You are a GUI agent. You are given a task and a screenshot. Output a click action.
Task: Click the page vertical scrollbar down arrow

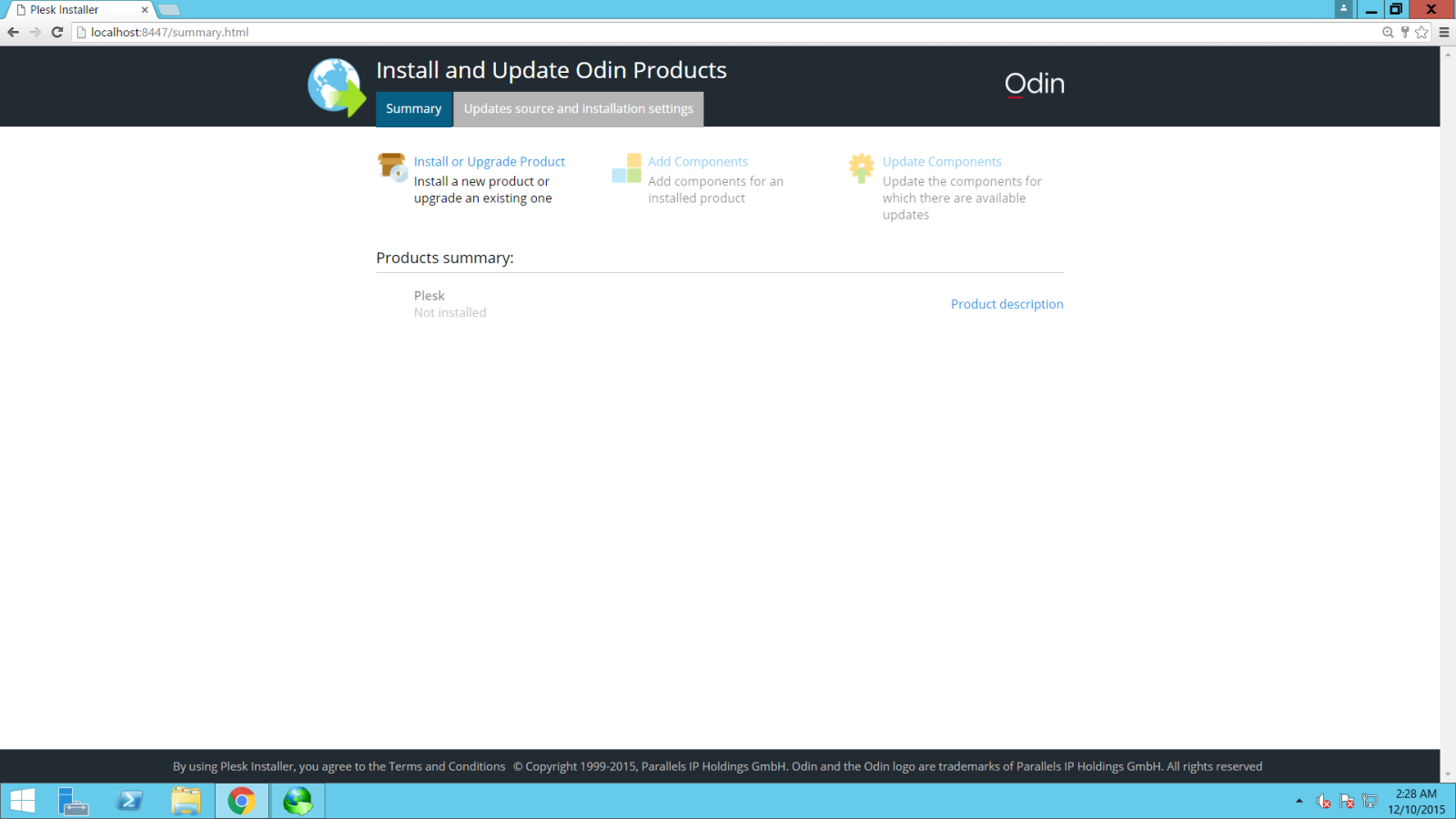(x=1448, y=775)
